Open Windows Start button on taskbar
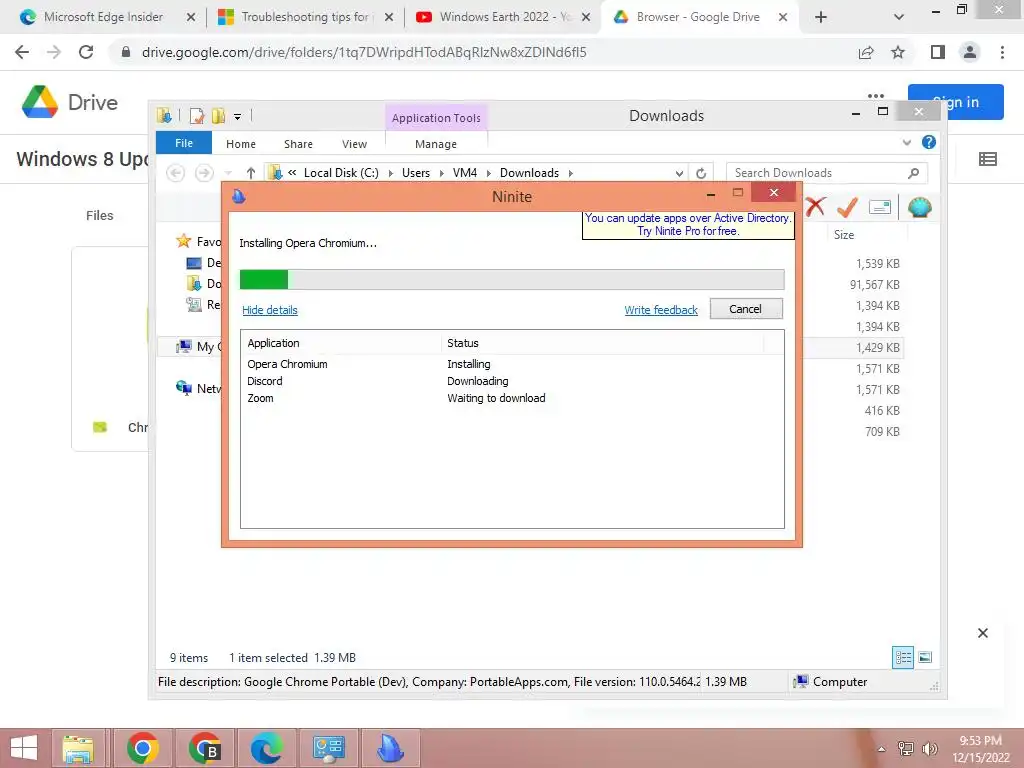This screenshot has height=768, width=1024. 24,748
